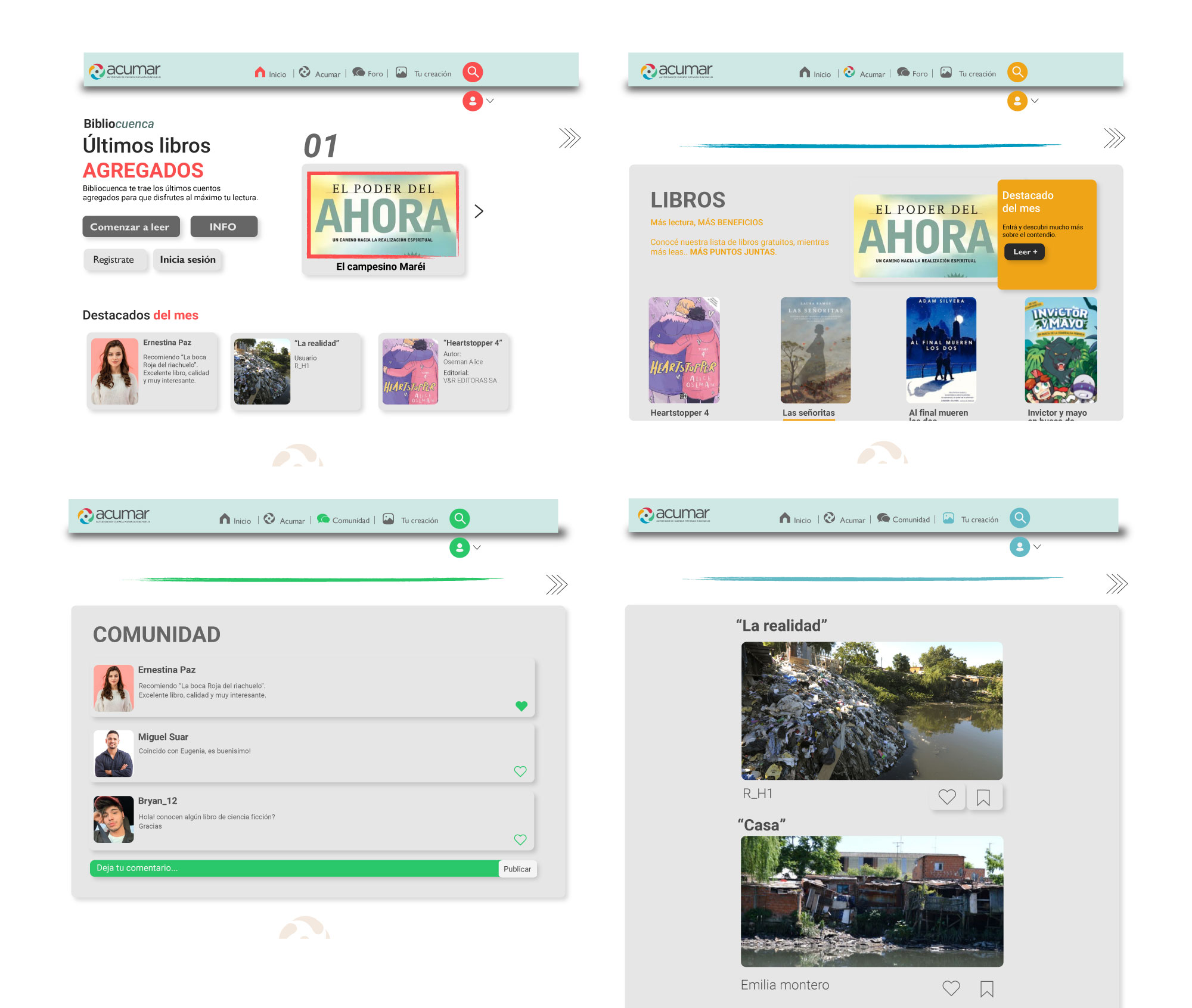Image resolution: width=1192 pixels, height=1008 pixels.
Task: Click the right arrow beside El Poder del Ahora
Action: click(x=479, y=211)
